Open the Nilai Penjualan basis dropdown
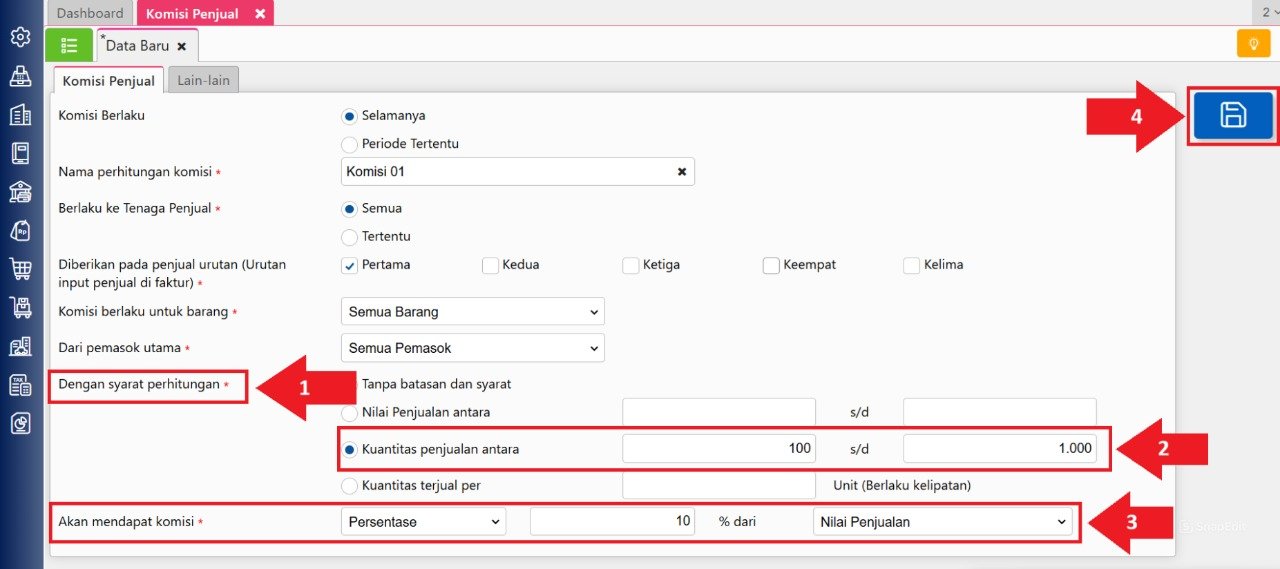 coord(942,521)
